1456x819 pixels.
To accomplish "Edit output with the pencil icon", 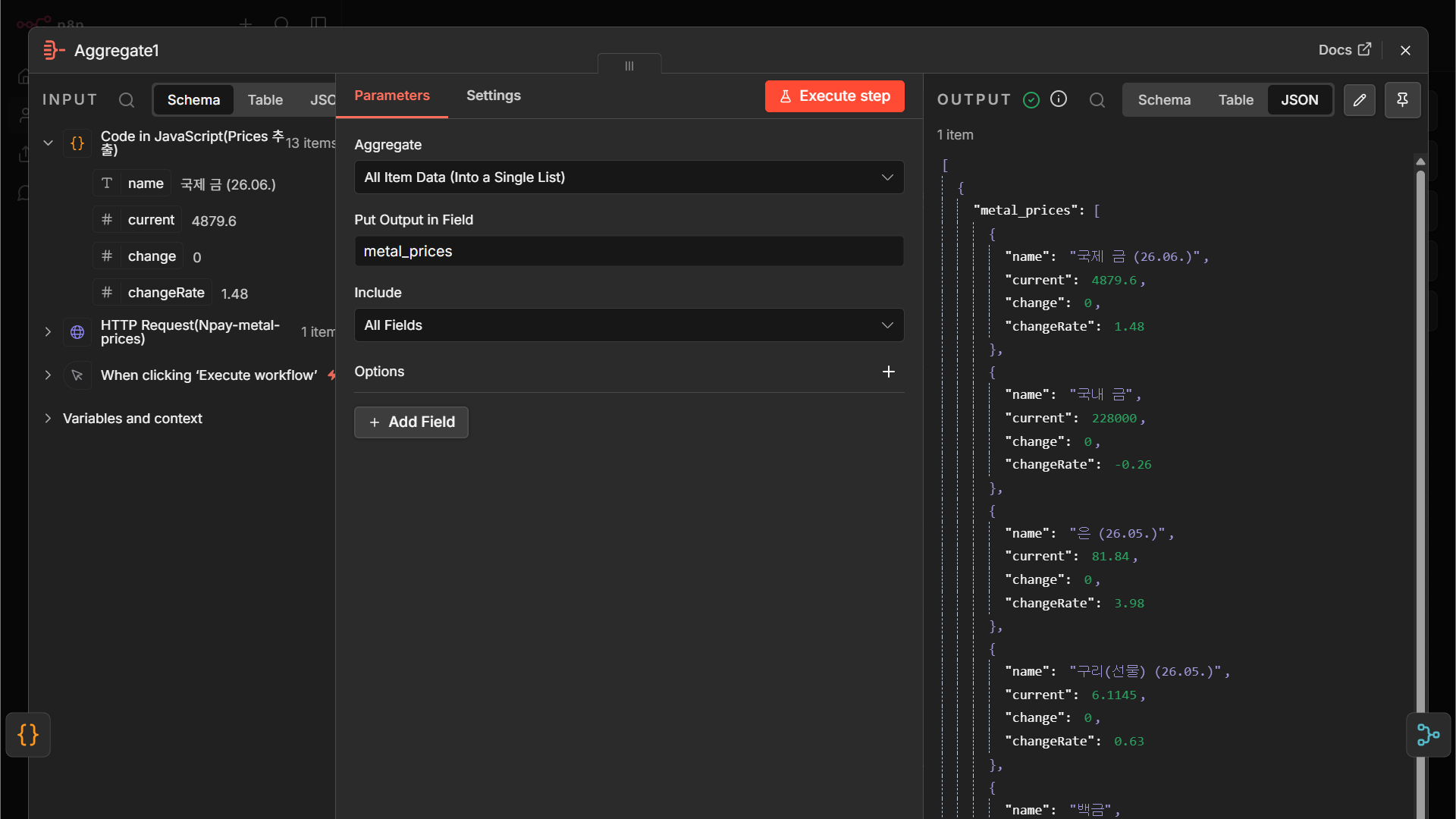I will coord(1360,100).
